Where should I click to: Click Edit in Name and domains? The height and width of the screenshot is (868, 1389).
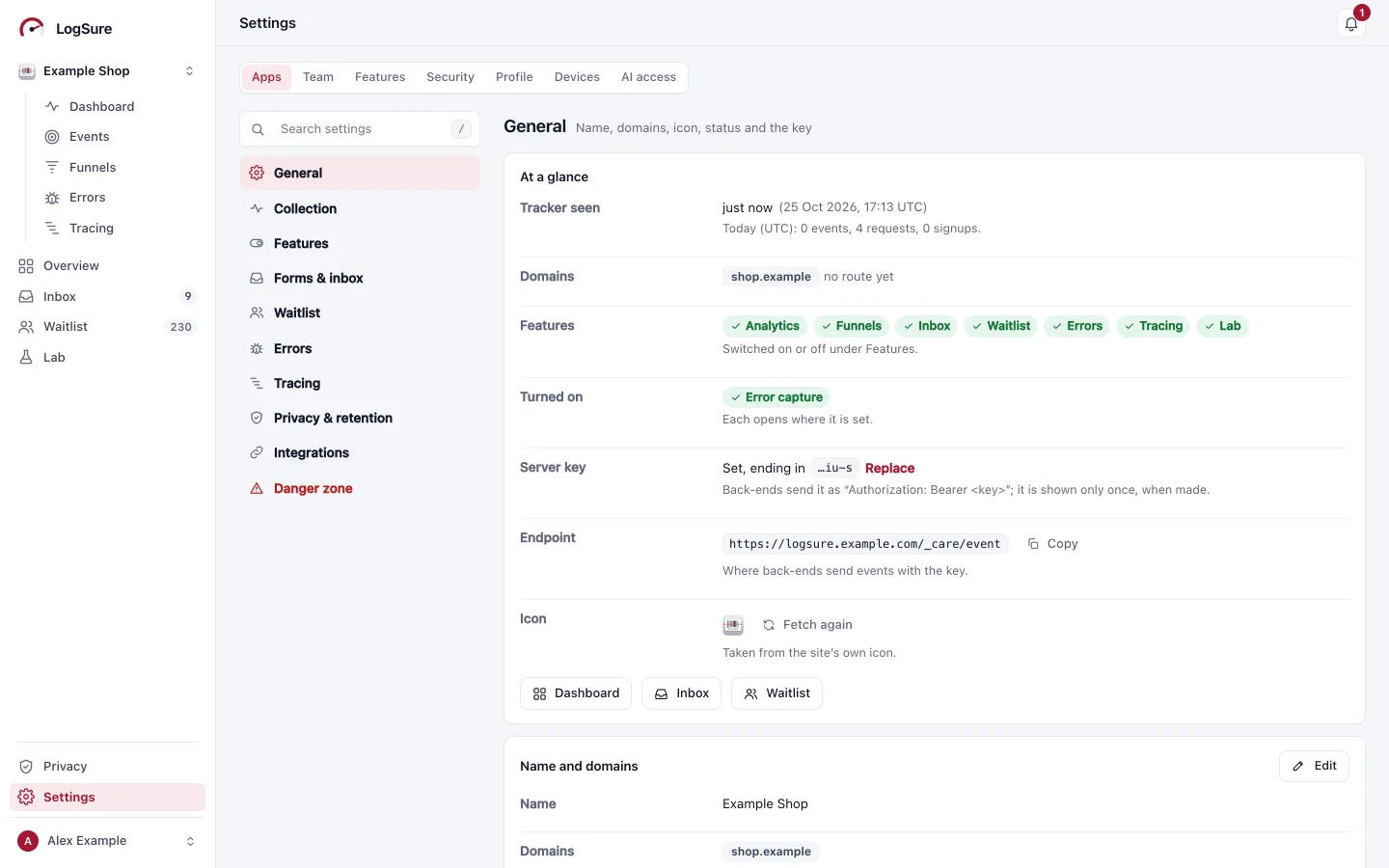point(1314,766)
